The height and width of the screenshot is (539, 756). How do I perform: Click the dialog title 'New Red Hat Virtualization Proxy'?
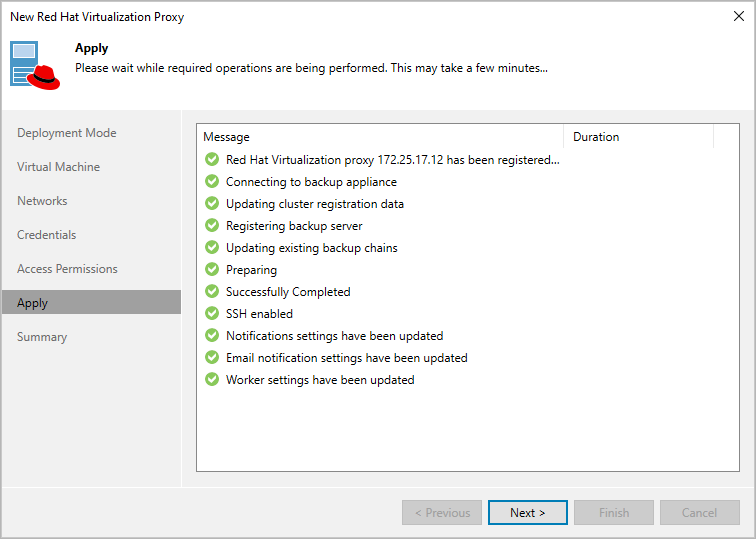[97, 16]
